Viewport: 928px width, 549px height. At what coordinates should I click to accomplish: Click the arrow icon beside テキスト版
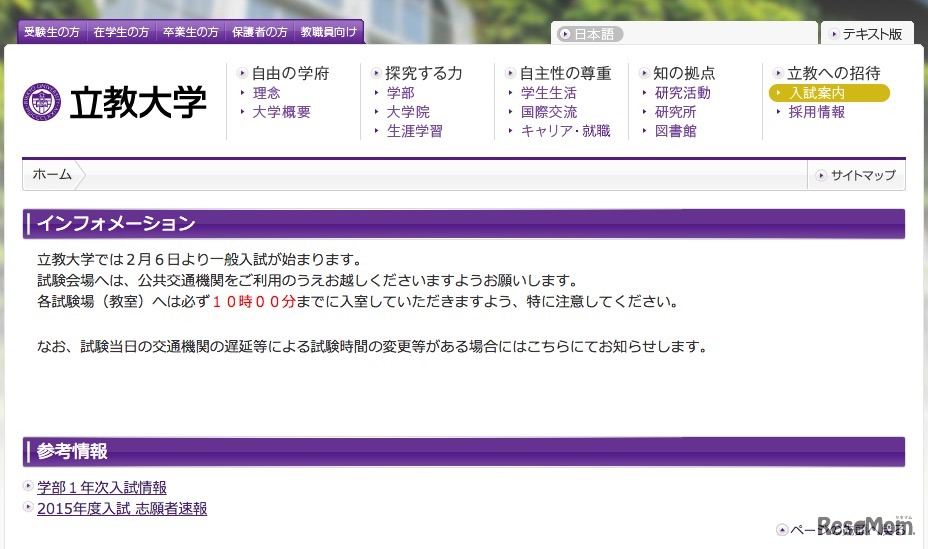[x=834, y=34]
